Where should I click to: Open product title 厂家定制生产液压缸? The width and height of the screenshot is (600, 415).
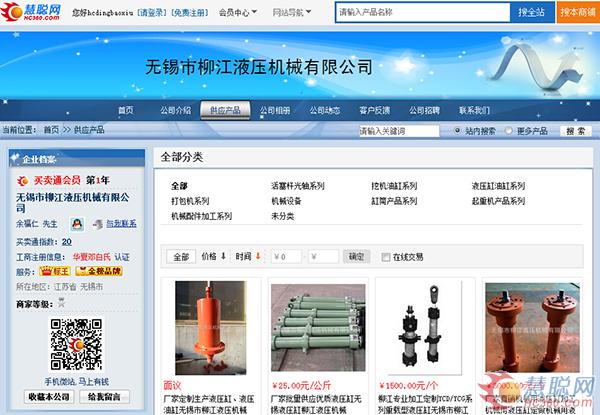[x=209, y=404]
